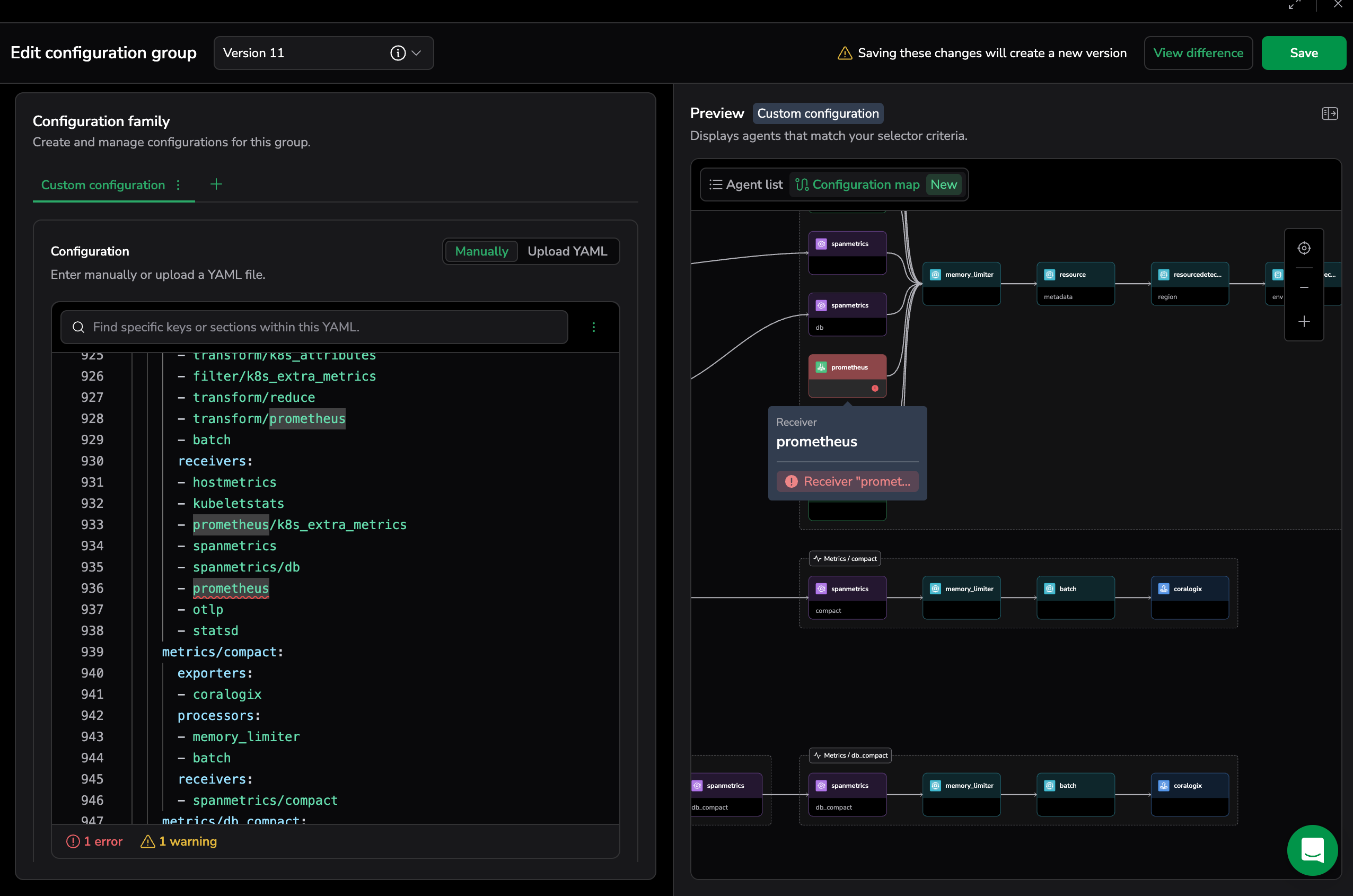Image resolution: width=1353 pixels, height=896 pixels.
Task: Open the chat support bubble
Action: pos(1312,850)
